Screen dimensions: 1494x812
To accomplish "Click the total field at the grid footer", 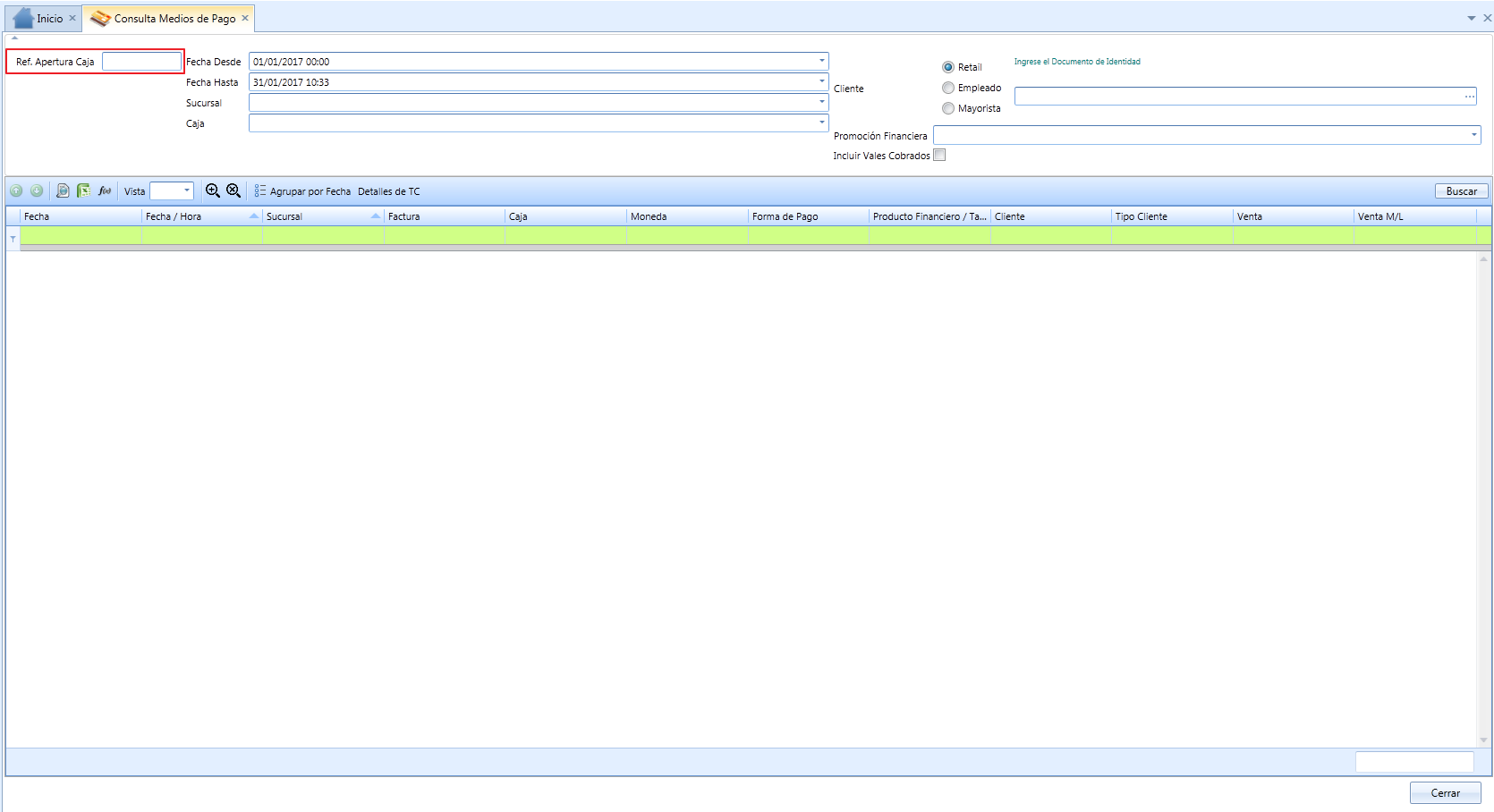I will [x=1414, y=762].
